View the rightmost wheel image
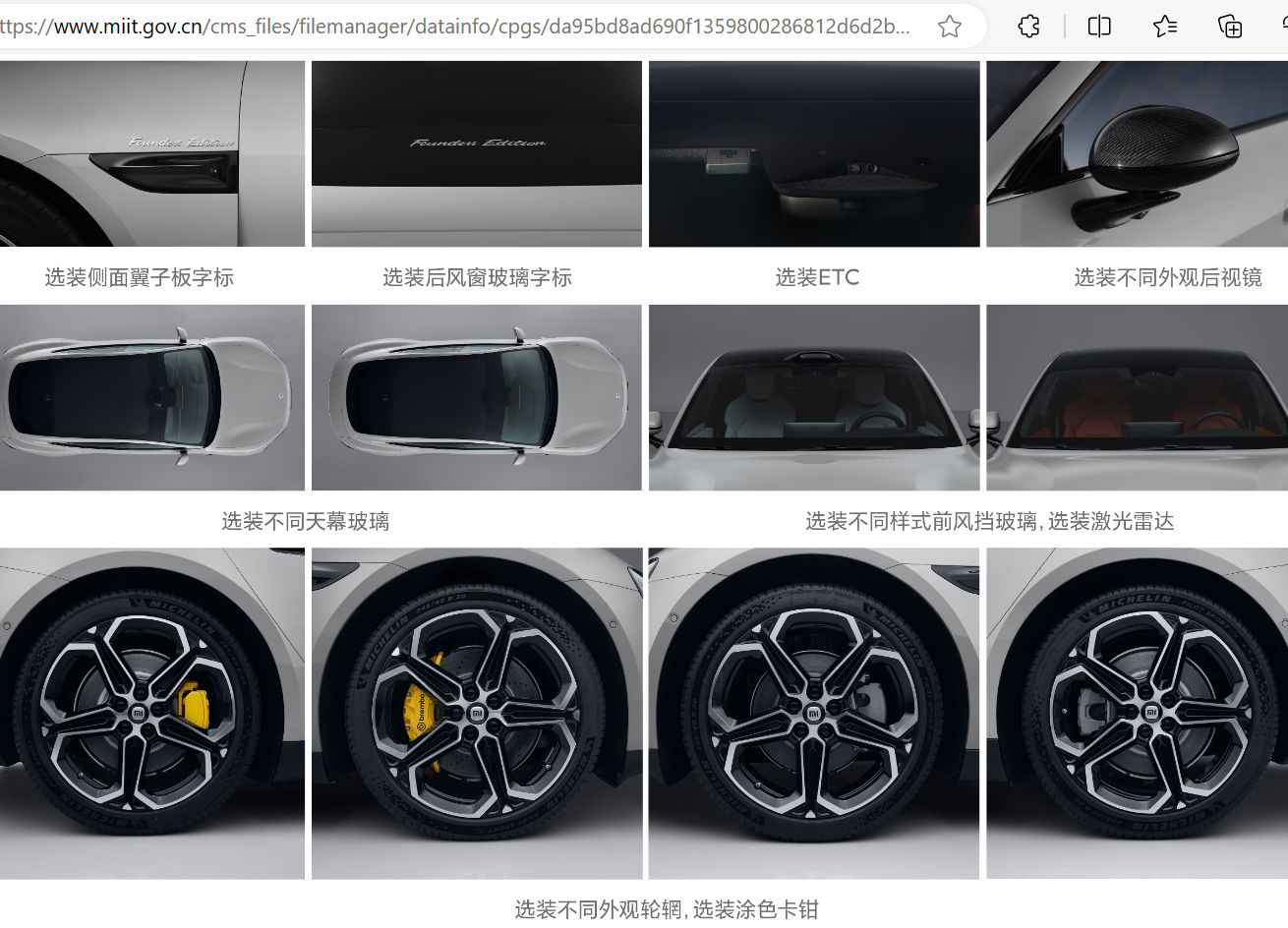Image resolution: width=1288 pixels, height=928 pixels. point(1137,713)
